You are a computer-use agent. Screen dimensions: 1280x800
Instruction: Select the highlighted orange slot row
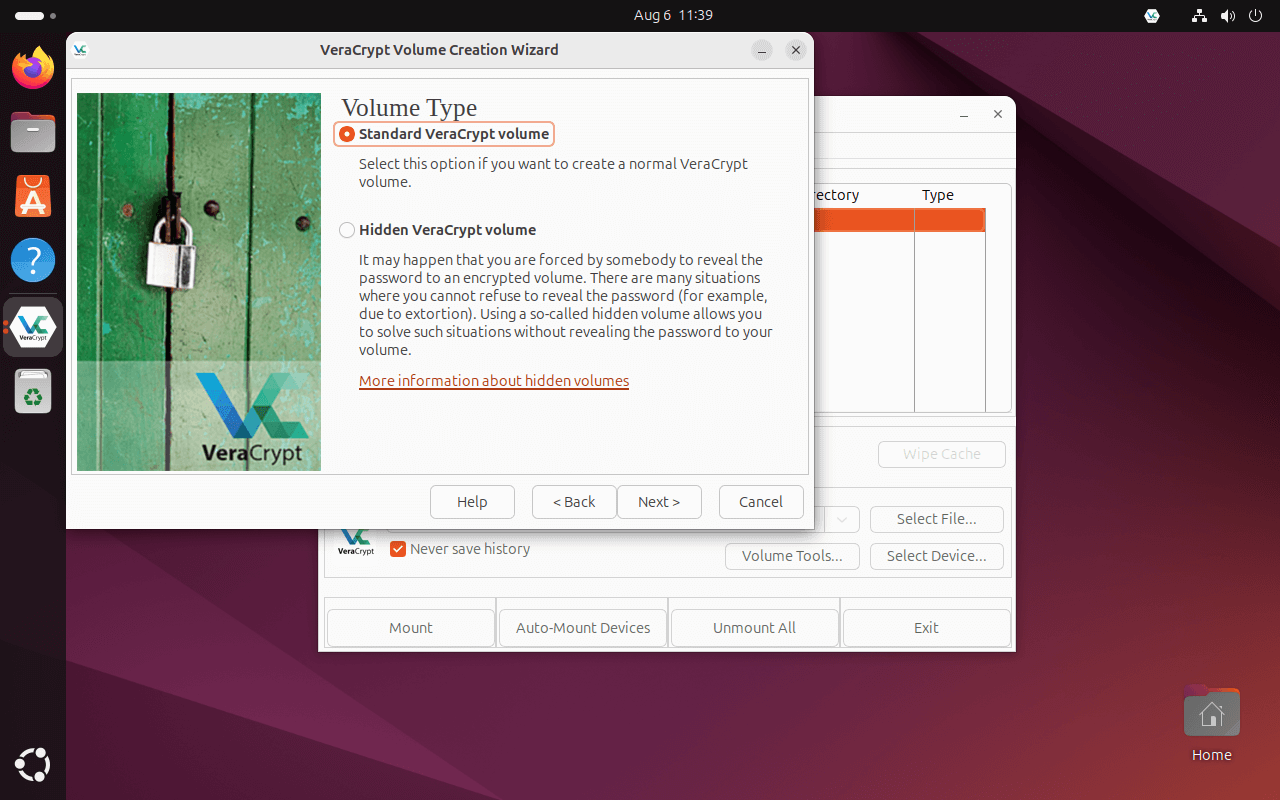pos(900,220)
